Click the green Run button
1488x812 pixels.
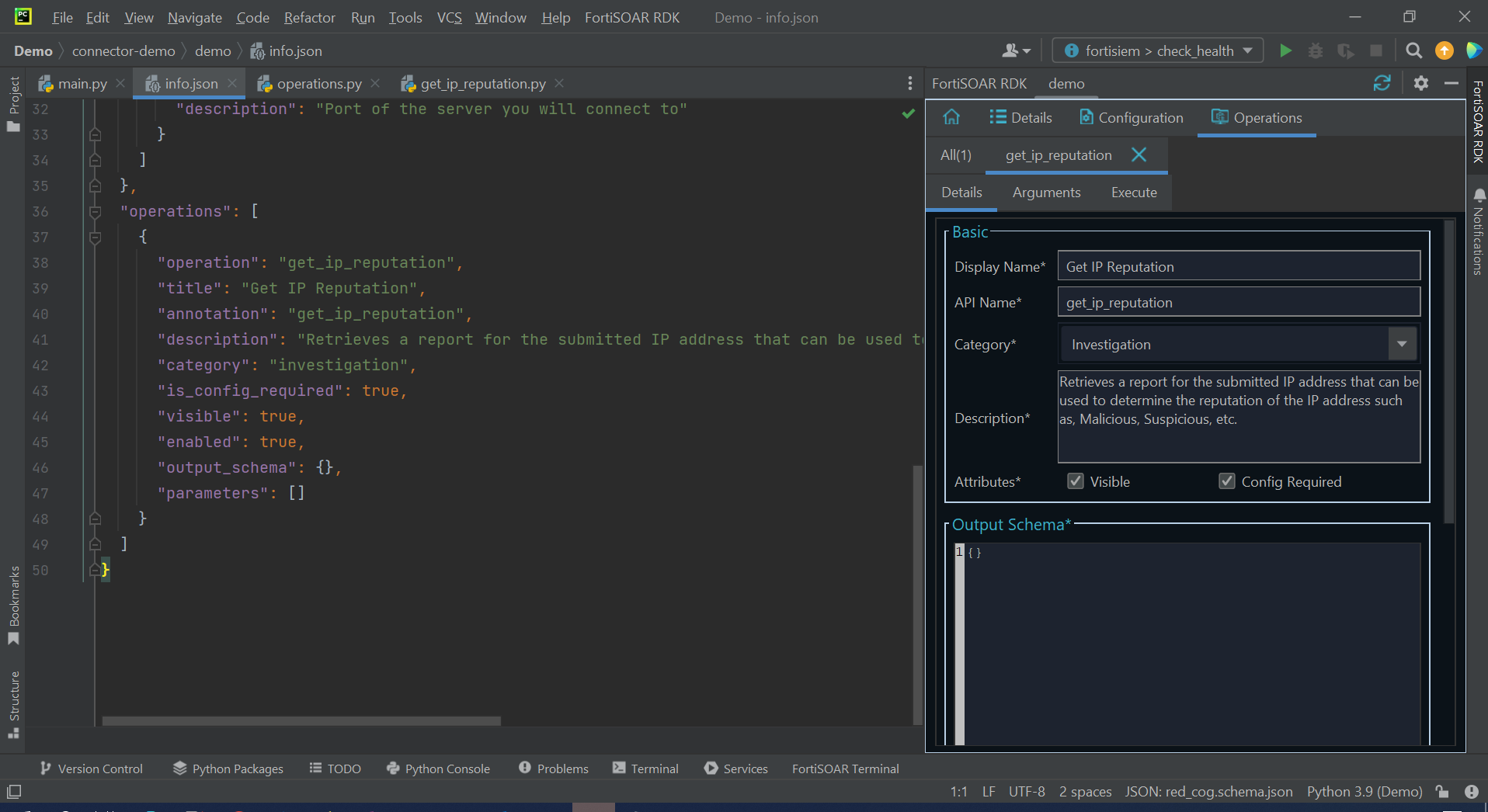click(x=1285, y=51)
